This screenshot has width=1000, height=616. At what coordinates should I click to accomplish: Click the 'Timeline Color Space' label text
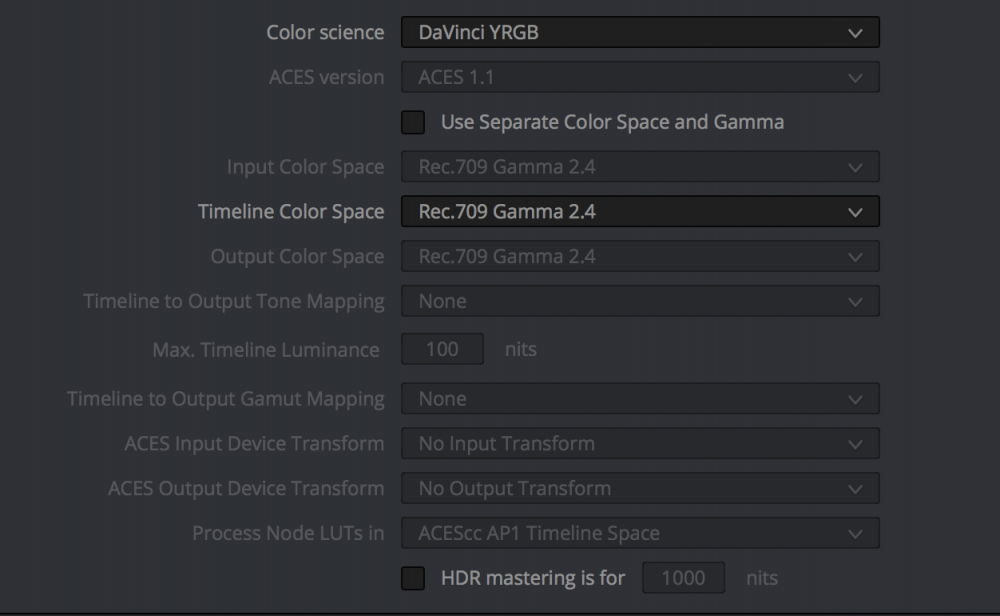(291, 212)
